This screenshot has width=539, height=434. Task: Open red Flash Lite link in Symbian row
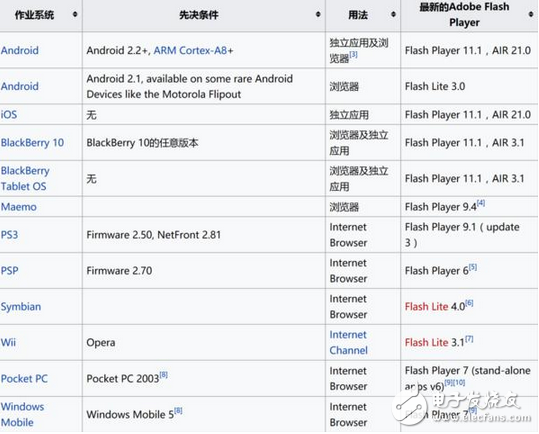click(426, 307)
